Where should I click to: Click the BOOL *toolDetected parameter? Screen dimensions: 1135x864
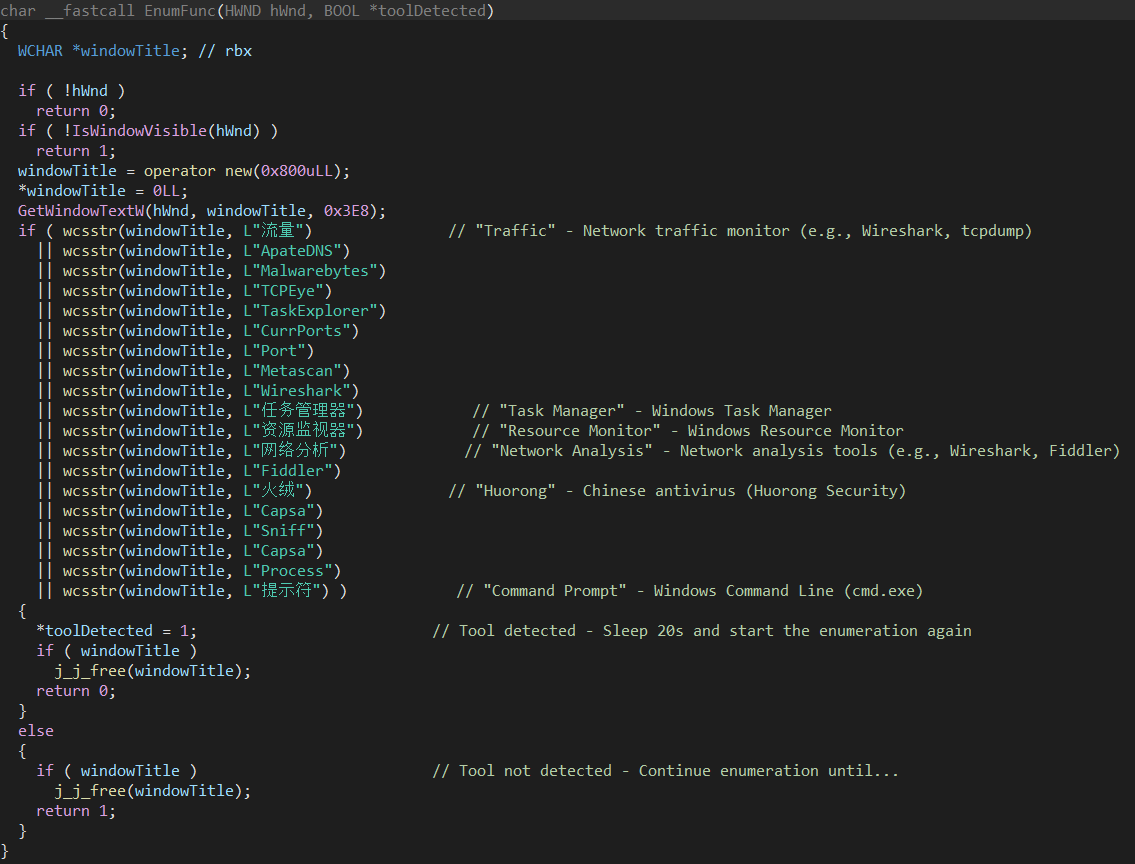point(405,11)
